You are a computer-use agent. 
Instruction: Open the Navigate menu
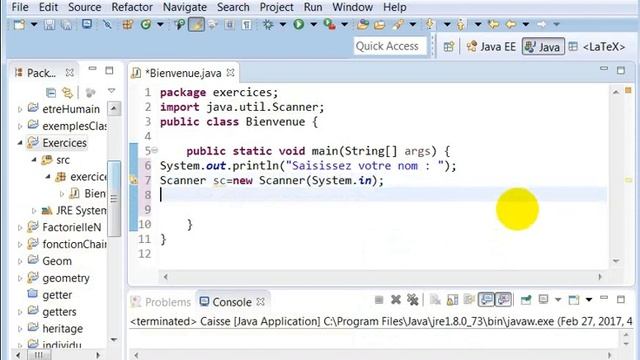pyautogui.click(x=184, y=7)
